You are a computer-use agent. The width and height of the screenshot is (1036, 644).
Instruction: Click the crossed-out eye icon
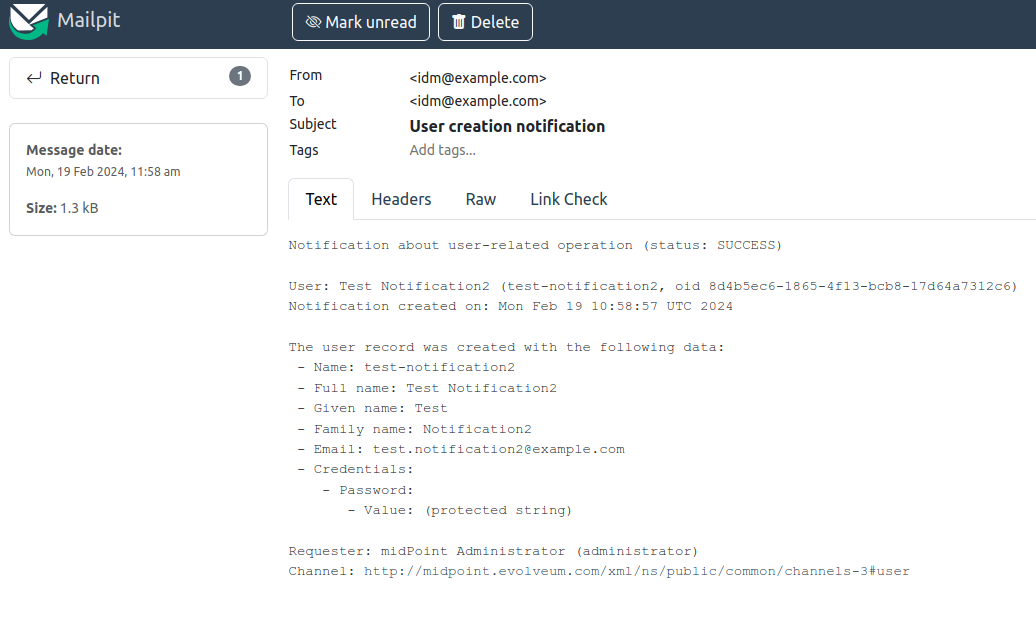[313, 22]
